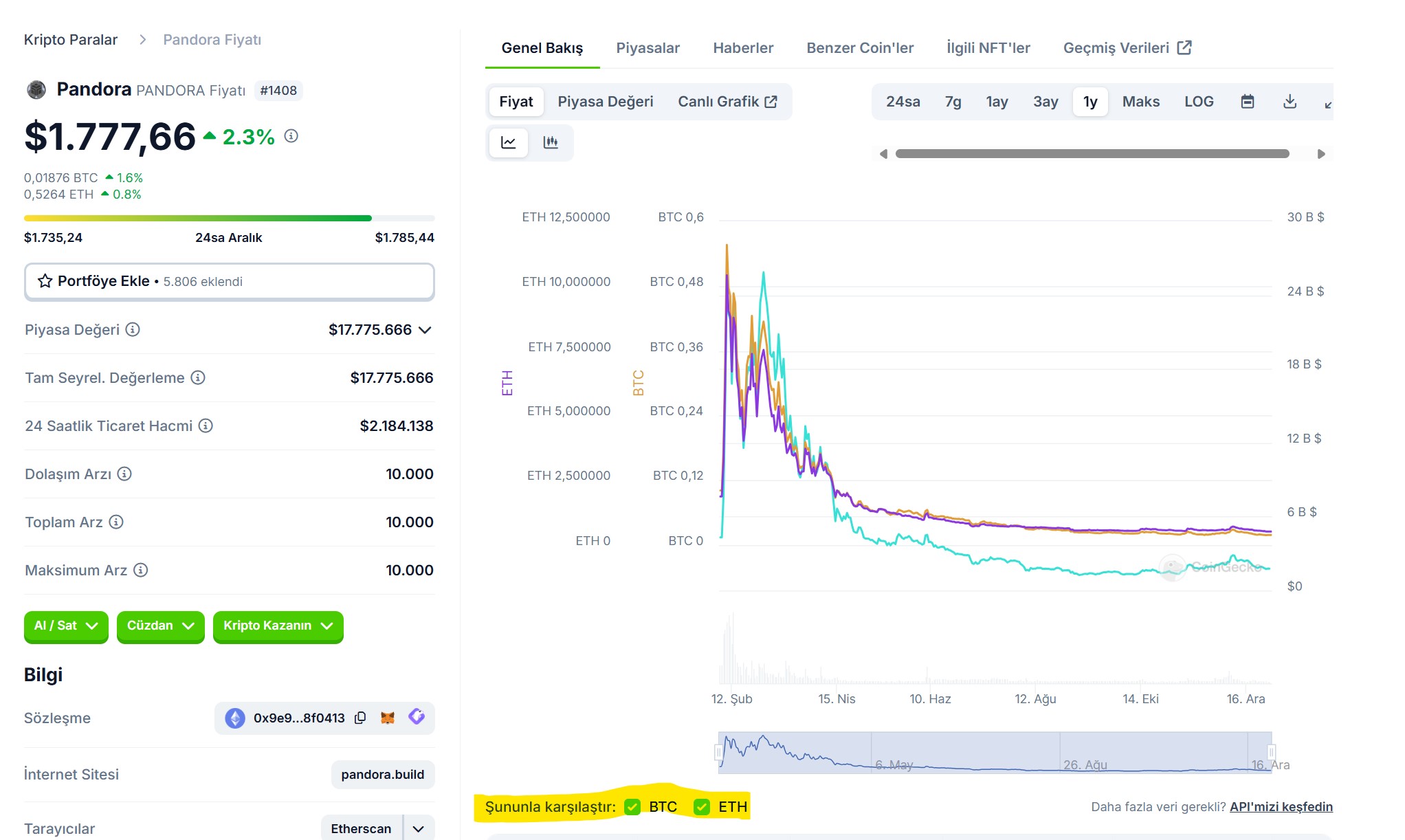Image resolution: width=1405 pixels, height=840 pixels.
Task: Select Fiyat chart mode
Action: (x=516, y=102)
